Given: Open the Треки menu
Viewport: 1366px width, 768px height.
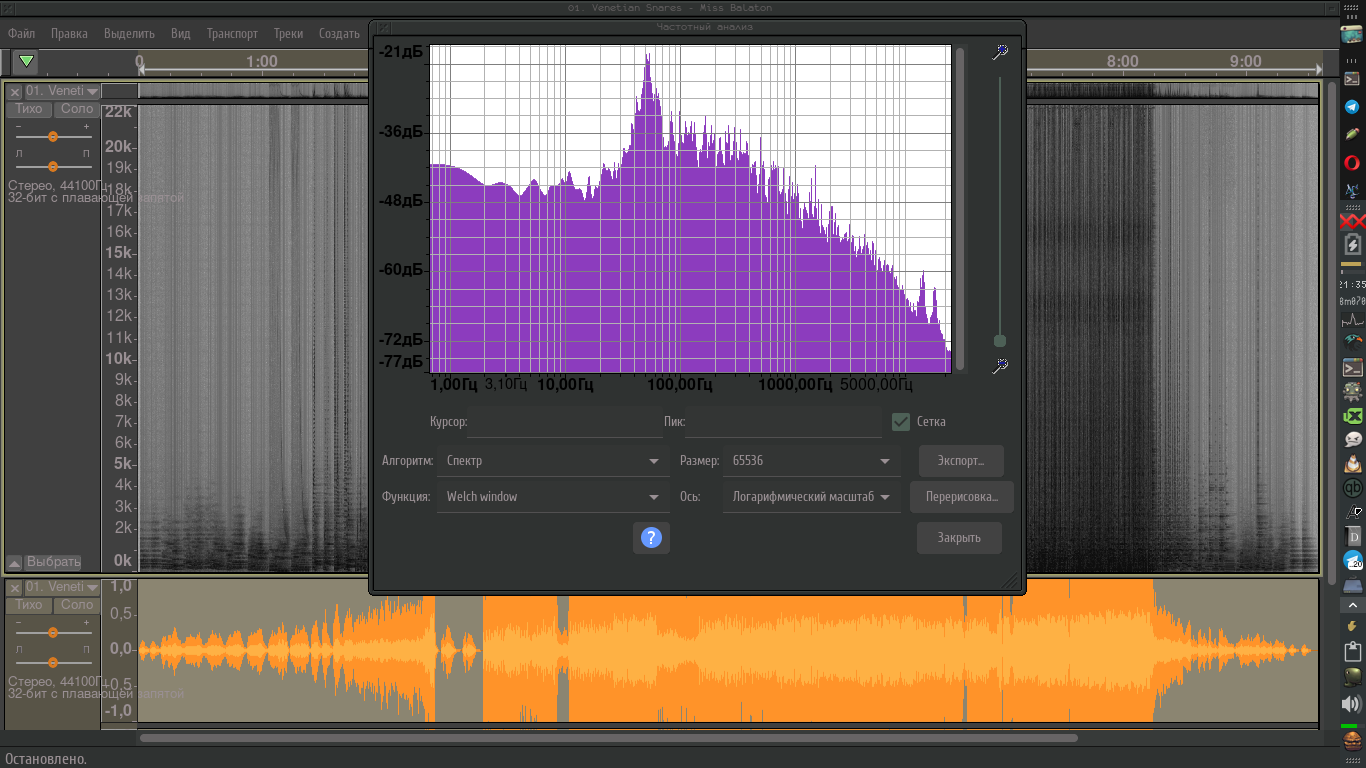Looking at the screenshot, I should tap(288, 33).
